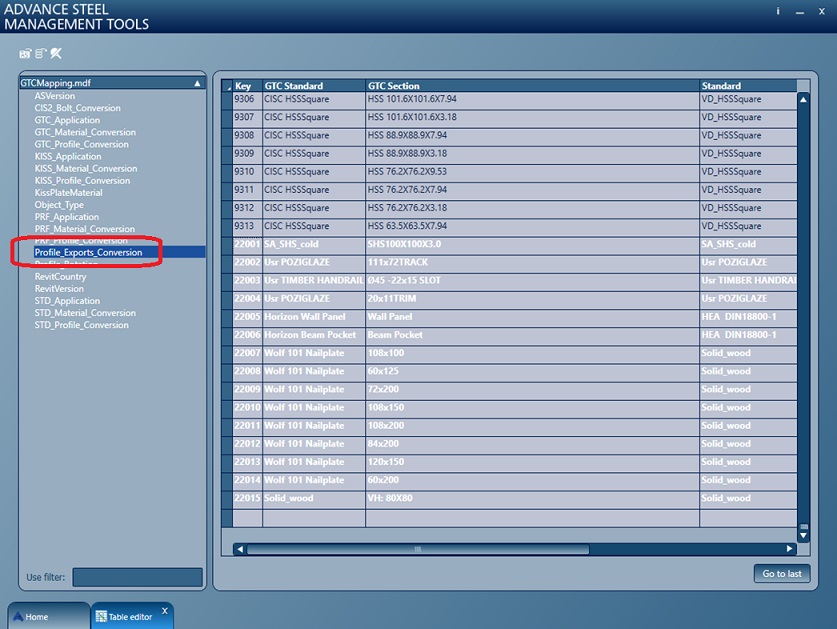The width and height of the screenshot is (837, 629).
Task: Select the RevitVersion table
Action: (59, 289)
